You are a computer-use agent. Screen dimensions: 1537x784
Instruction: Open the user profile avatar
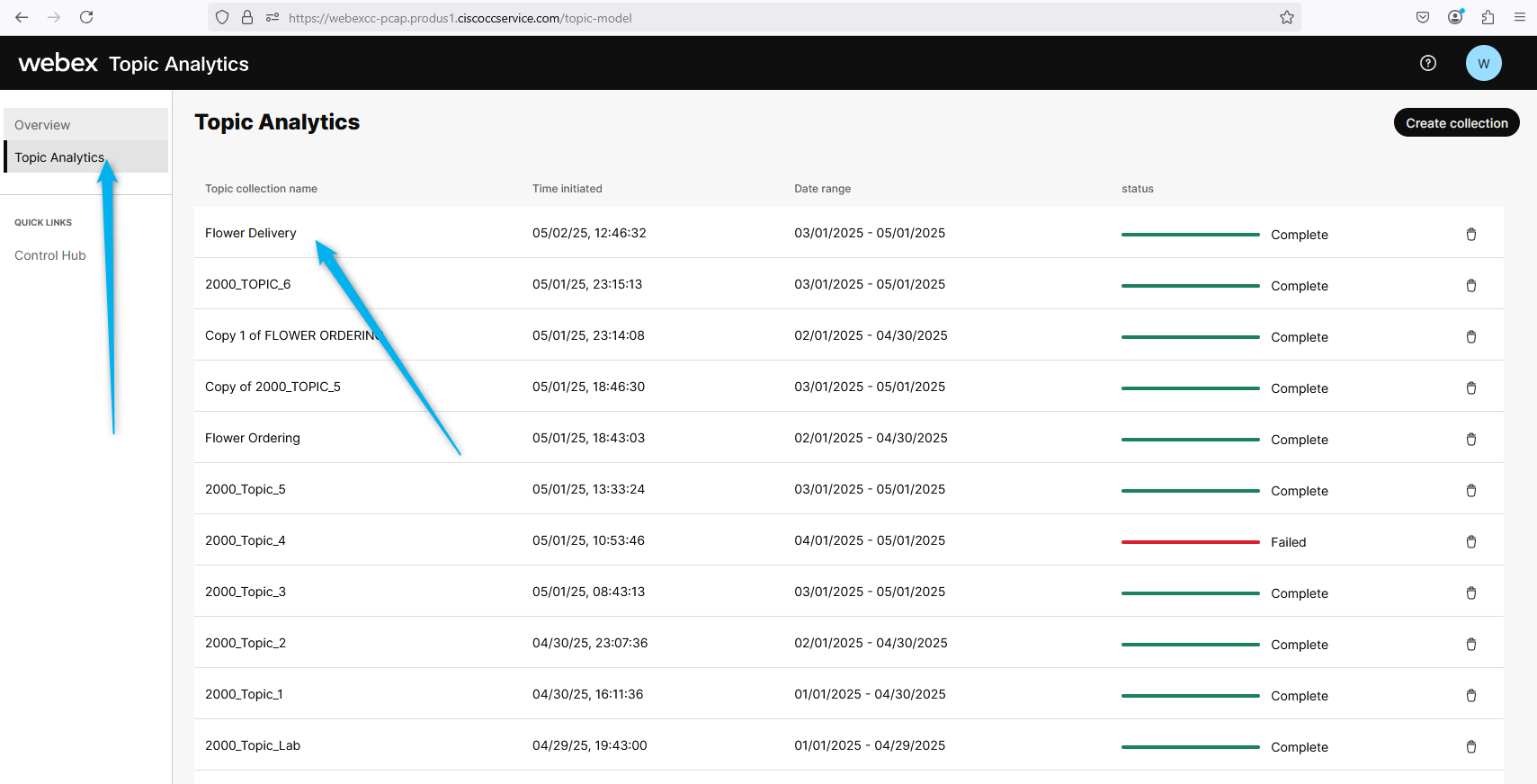1483,63
